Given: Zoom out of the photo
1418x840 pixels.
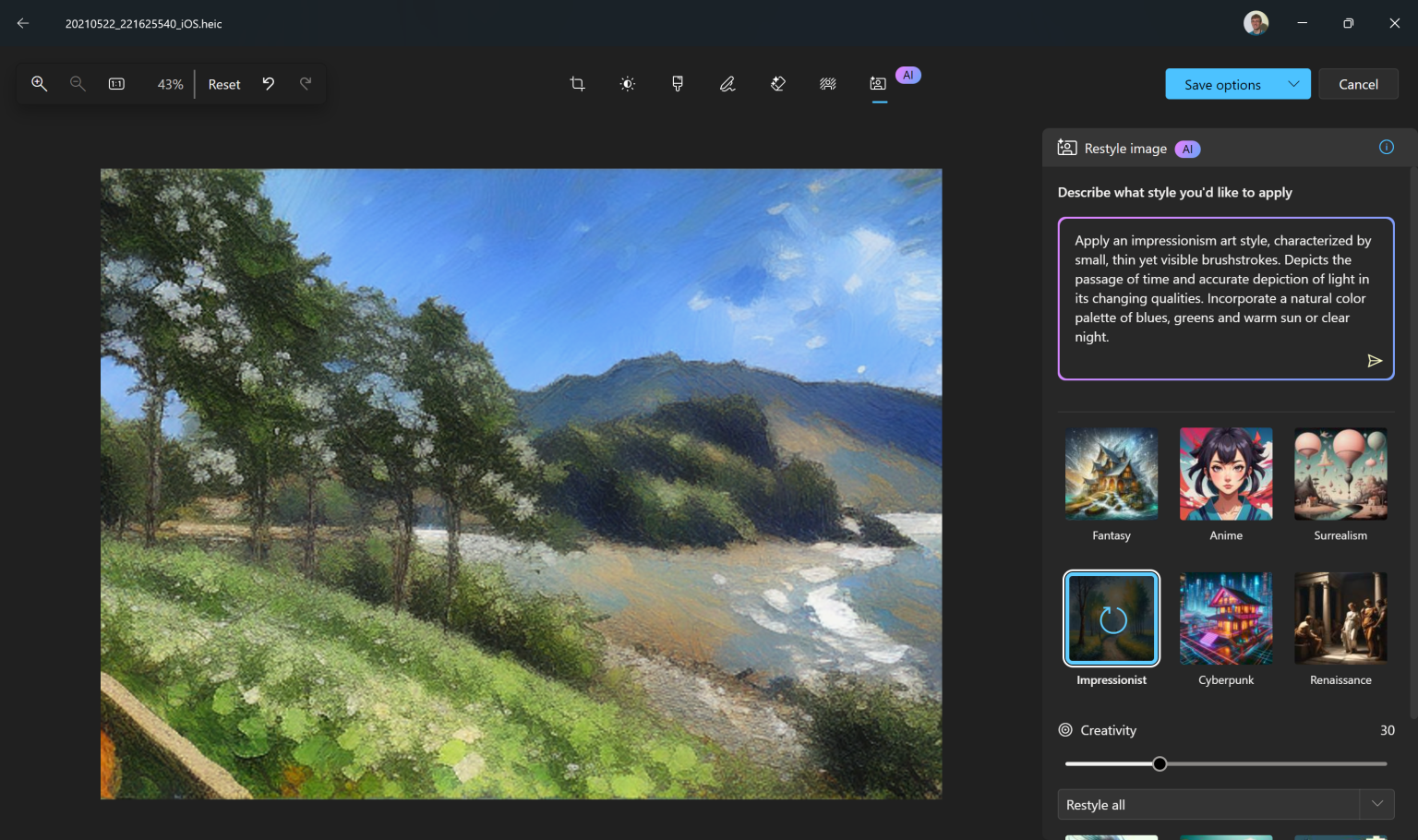Looking at the screenshot, I should (78, 83).
